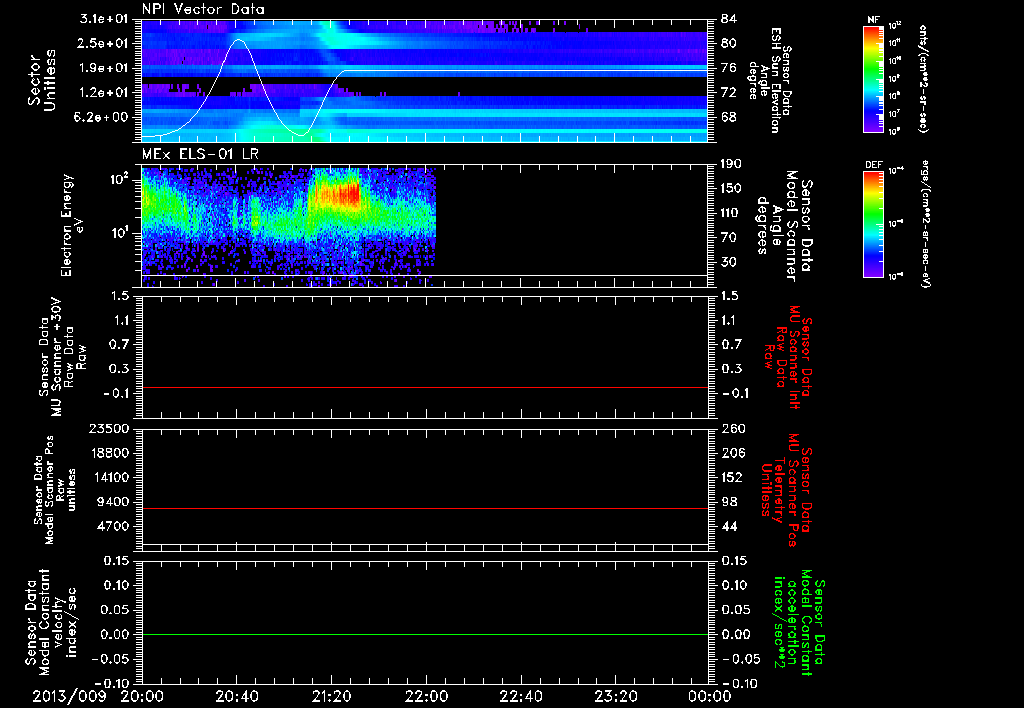Viewport: 1024px width, 708px height.
Task: Click the 44 telemetry tick value
Action: (x=729, y=526)
